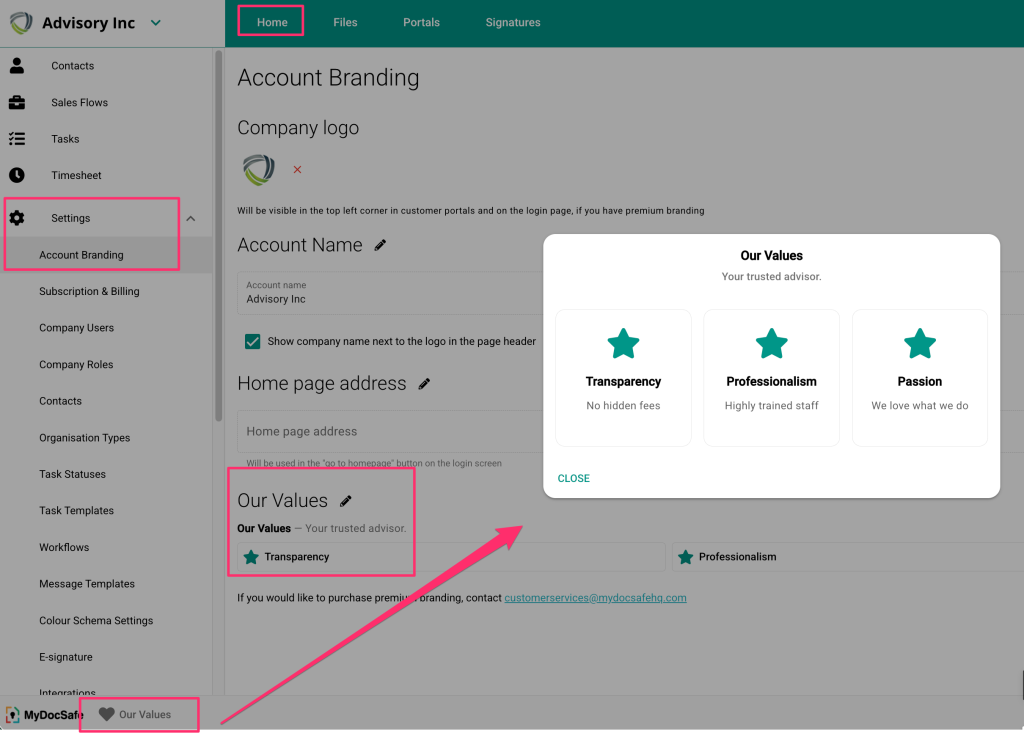Image resolution: width=1024 pixels, height=733 pixels.
Task: Uncheck show company name next to logo
Action: 252,341
